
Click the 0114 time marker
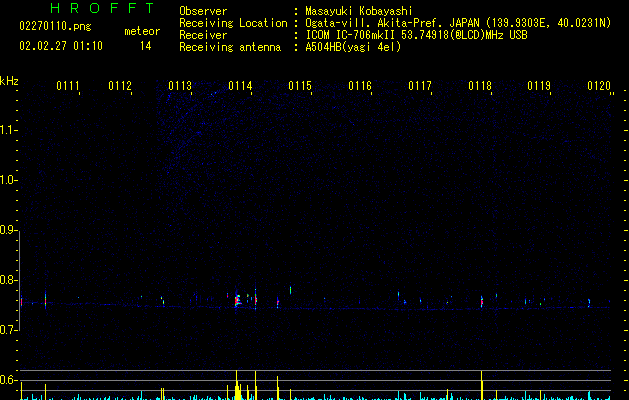[240, 86]
